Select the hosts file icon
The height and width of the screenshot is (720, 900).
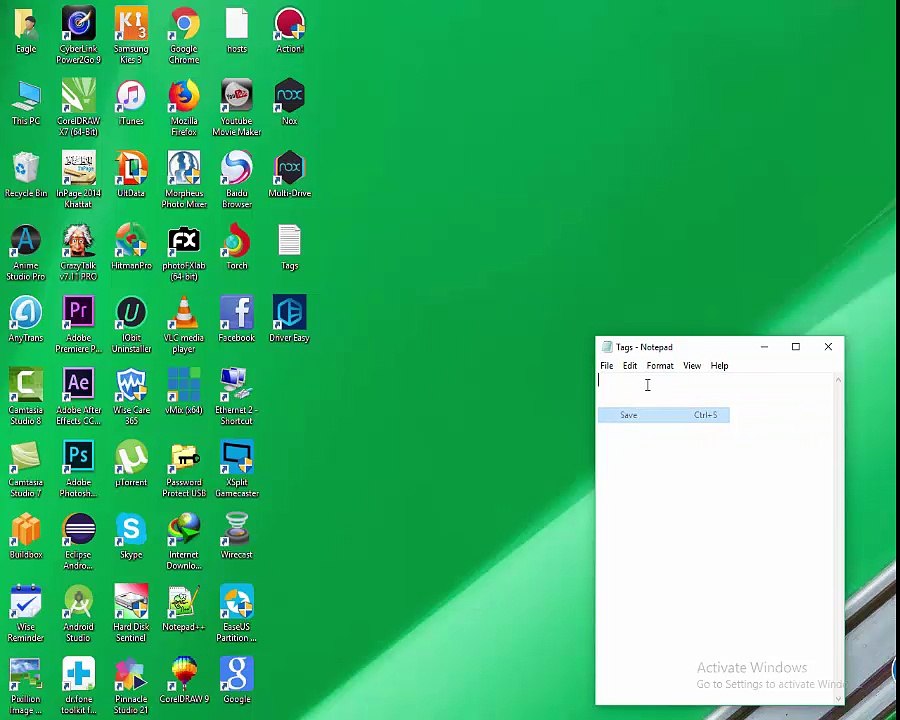click(236, 24)
